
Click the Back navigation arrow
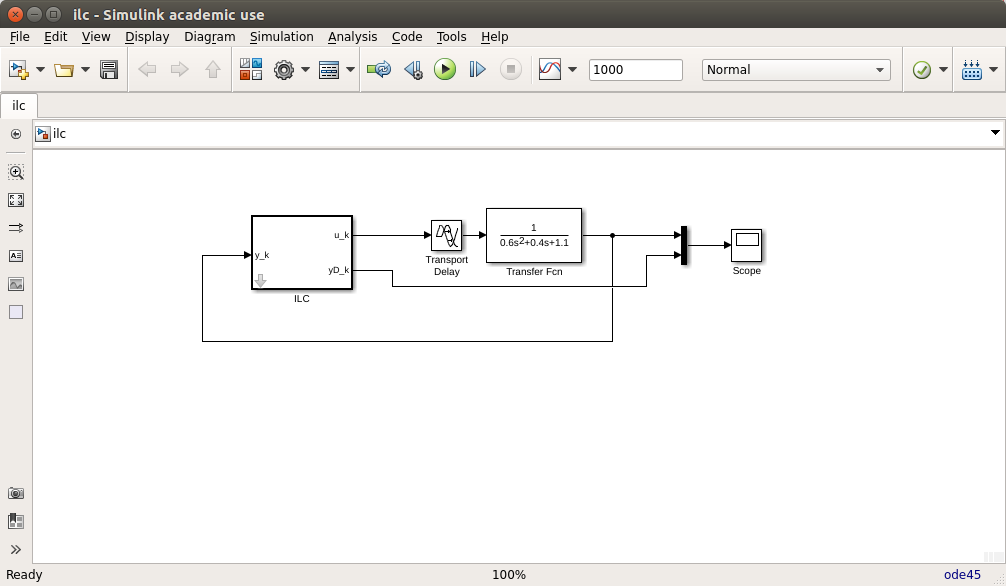tap(147, 69)
